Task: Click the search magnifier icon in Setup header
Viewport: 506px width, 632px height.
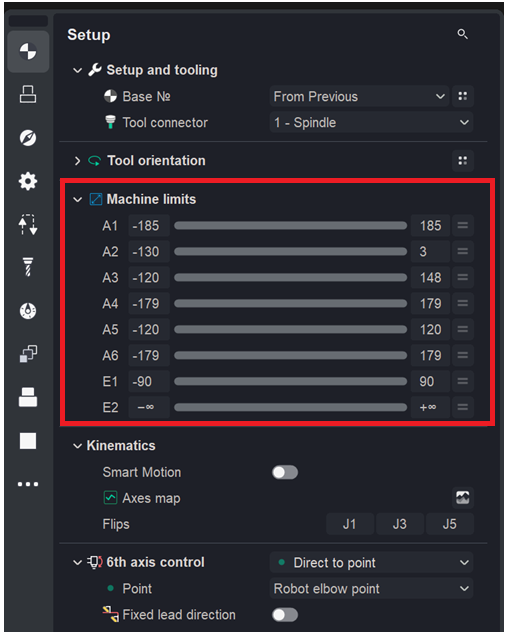Action: (x=462, y=34)
